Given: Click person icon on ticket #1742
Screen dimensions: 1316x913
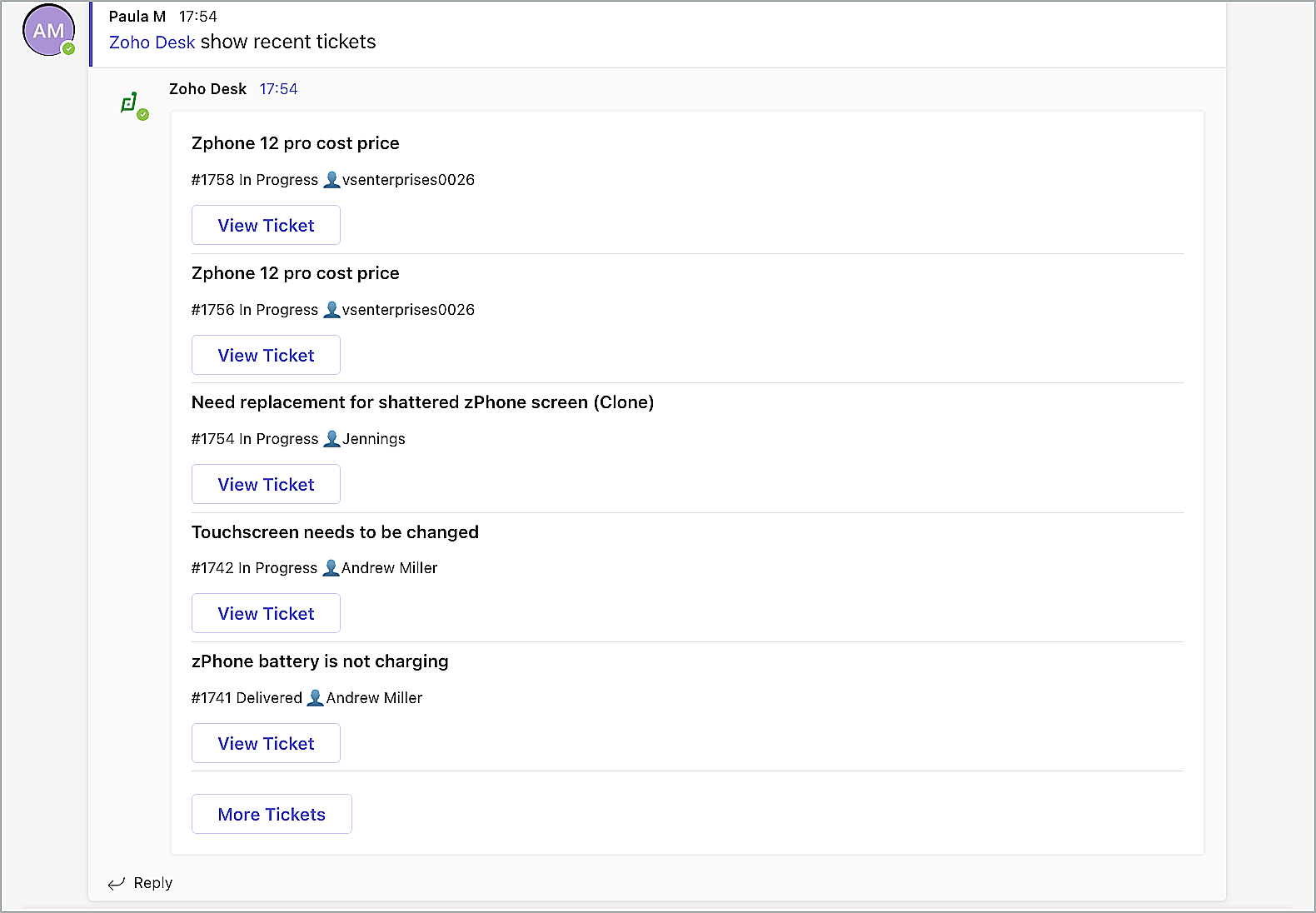Looking at the screenshot, I should tap(331, 567).
